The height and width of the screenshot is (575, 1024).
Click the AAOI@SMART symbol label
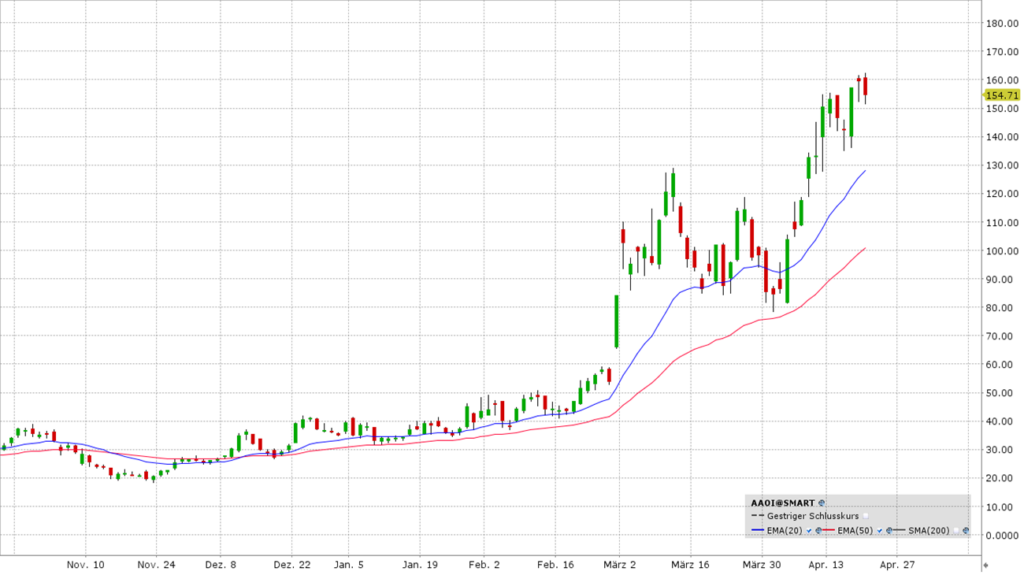click(782, 503)
